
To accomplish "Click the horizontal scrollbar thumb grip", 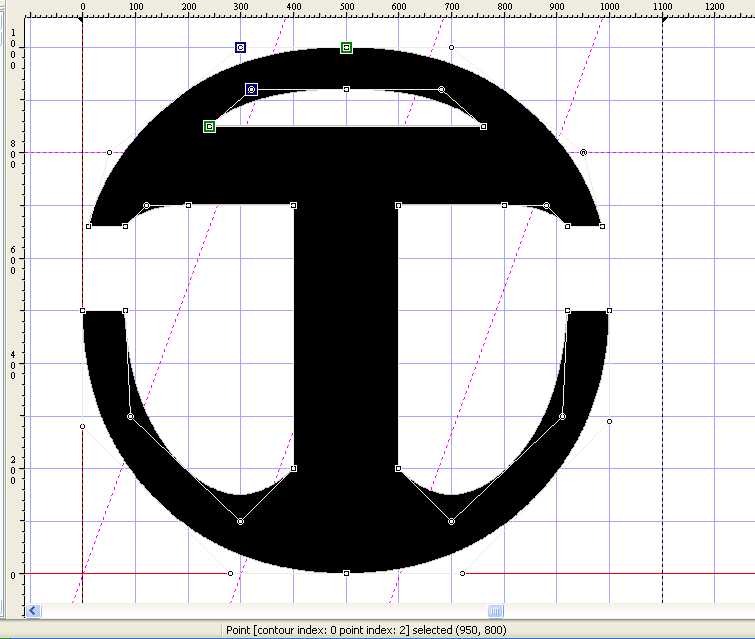I will (495, 611).
